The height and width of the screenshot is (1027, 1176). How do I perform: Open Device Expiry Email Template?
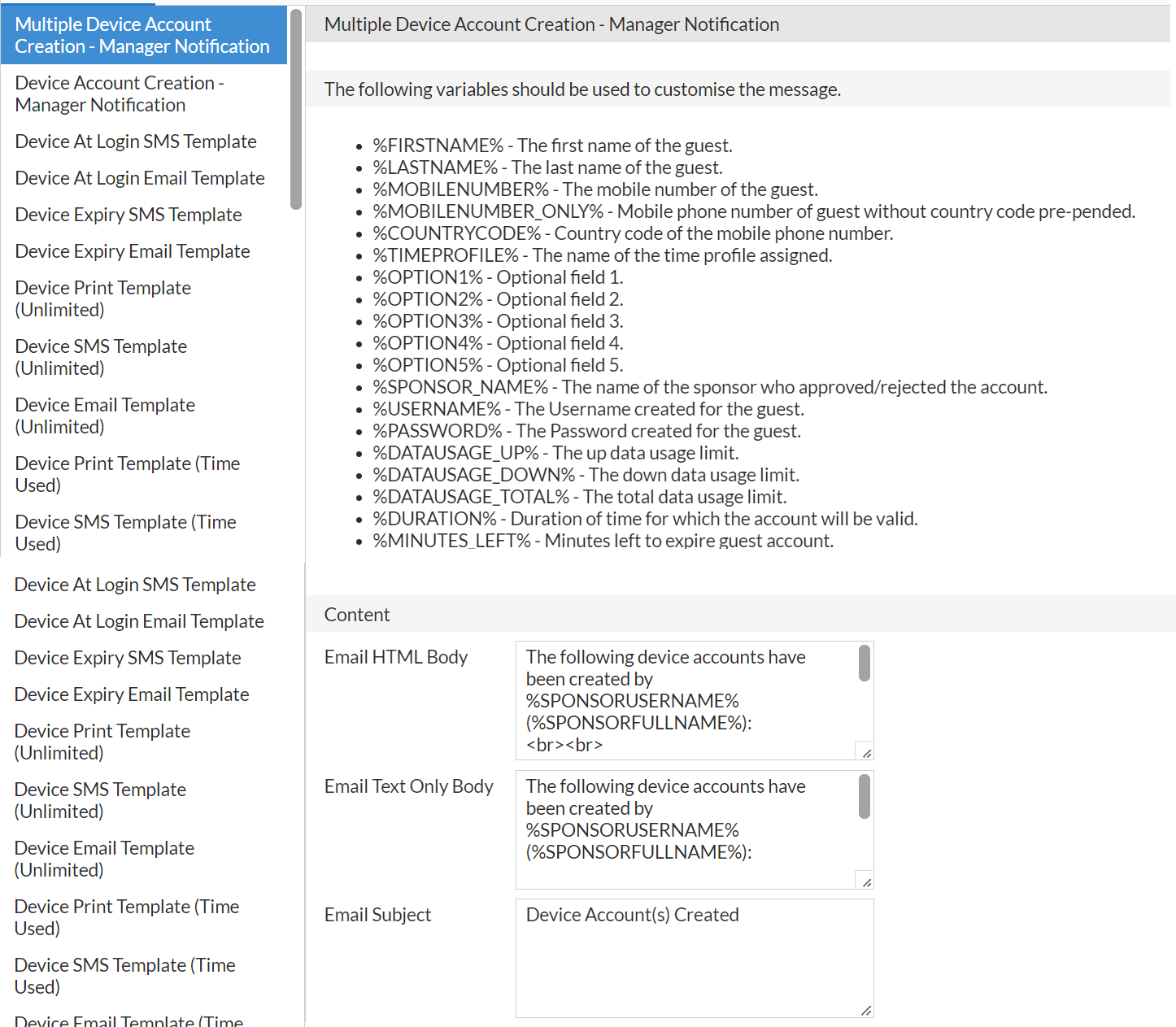coord(132,251)
